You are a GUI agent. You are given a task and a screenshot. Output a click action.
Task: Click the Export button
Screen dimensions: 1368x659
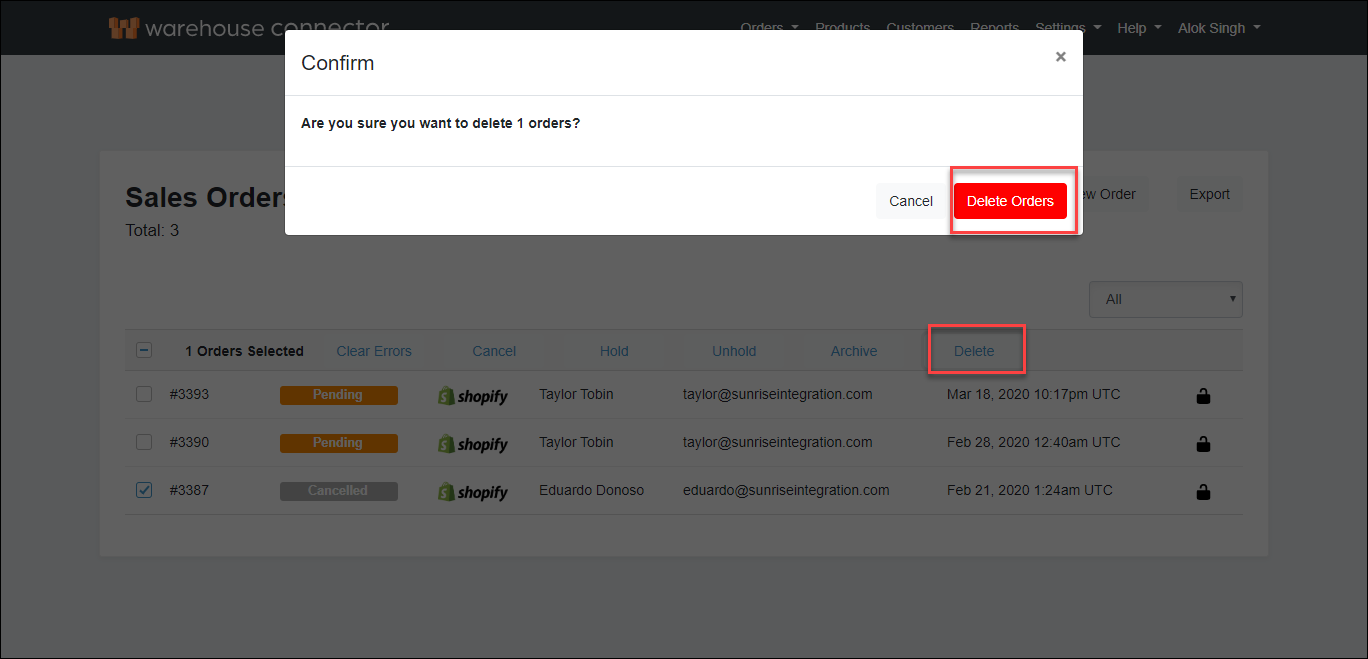click(1209, 194)
